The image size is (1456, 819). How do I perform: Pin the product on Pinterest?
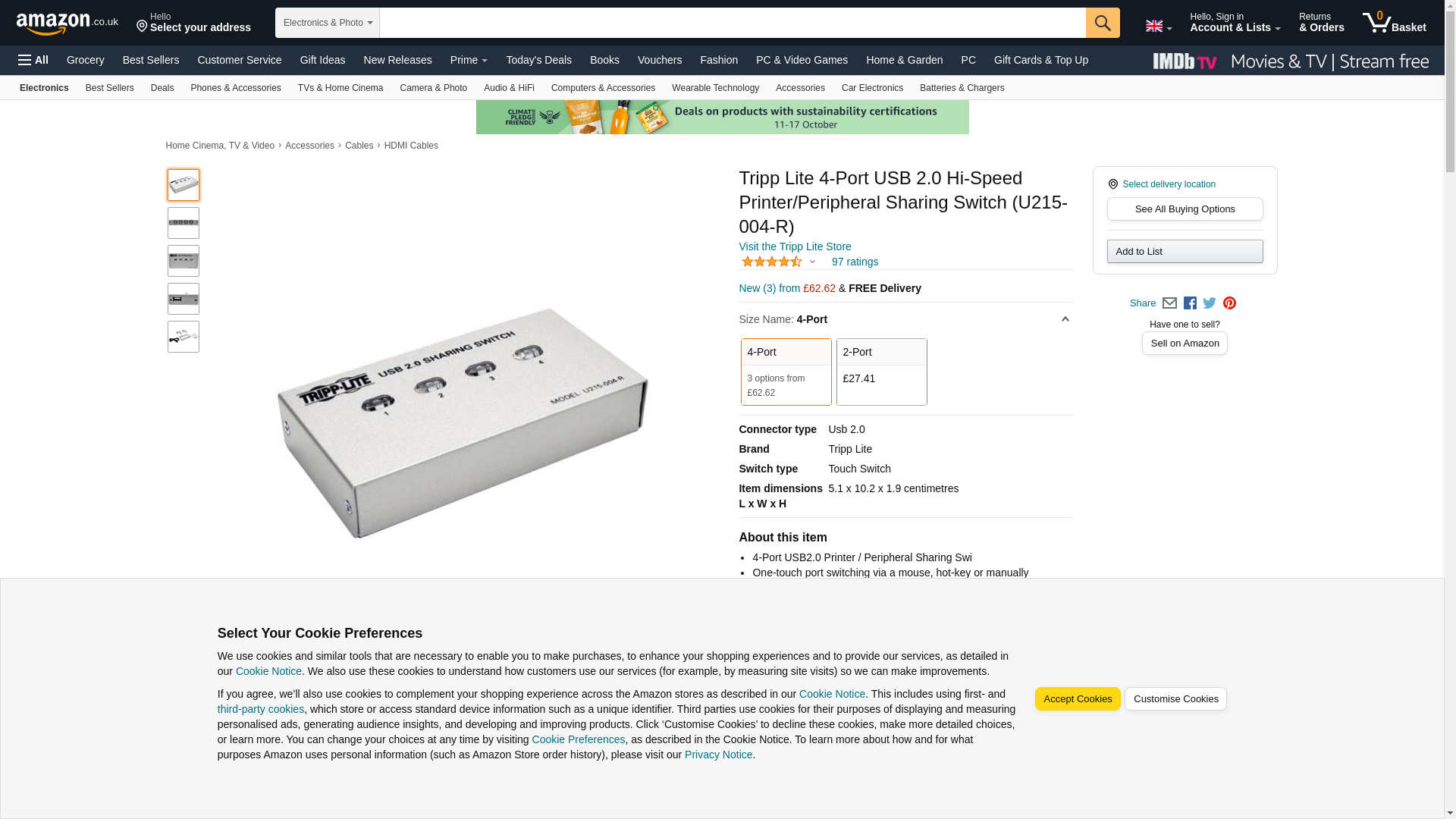(x=1229, y=303)
